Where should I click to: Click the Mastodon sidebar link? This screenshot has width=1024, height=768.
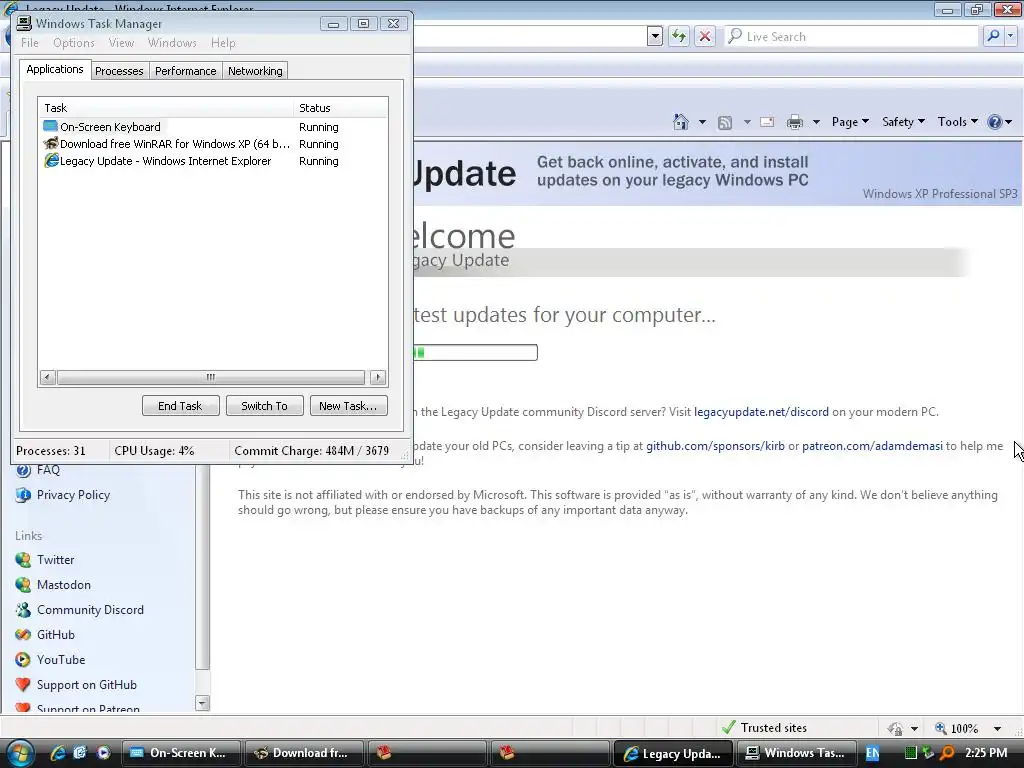tap(63, 584)
